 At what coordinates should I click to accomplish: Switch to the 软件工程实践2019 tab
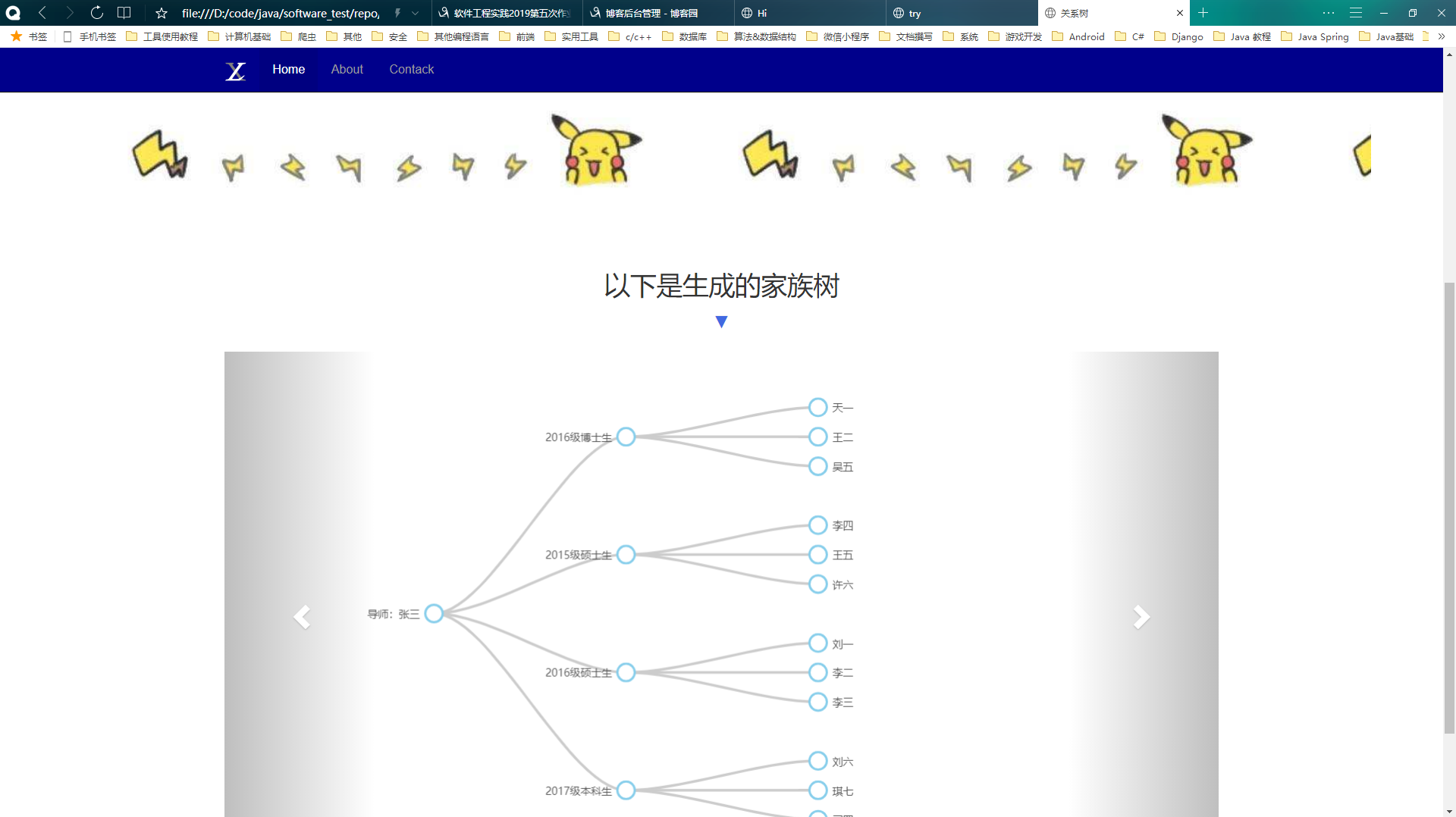point(507,13)
